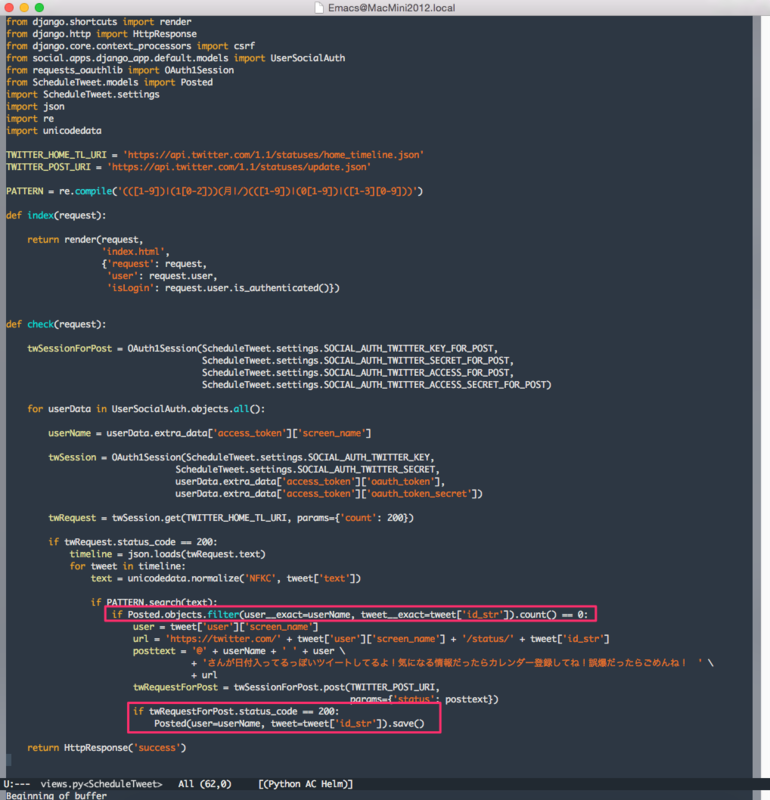Image resolution: width=770 pixels, height=800 pixels.
Task: Click the green zoom window button
Action: click(x=39, y=8)
